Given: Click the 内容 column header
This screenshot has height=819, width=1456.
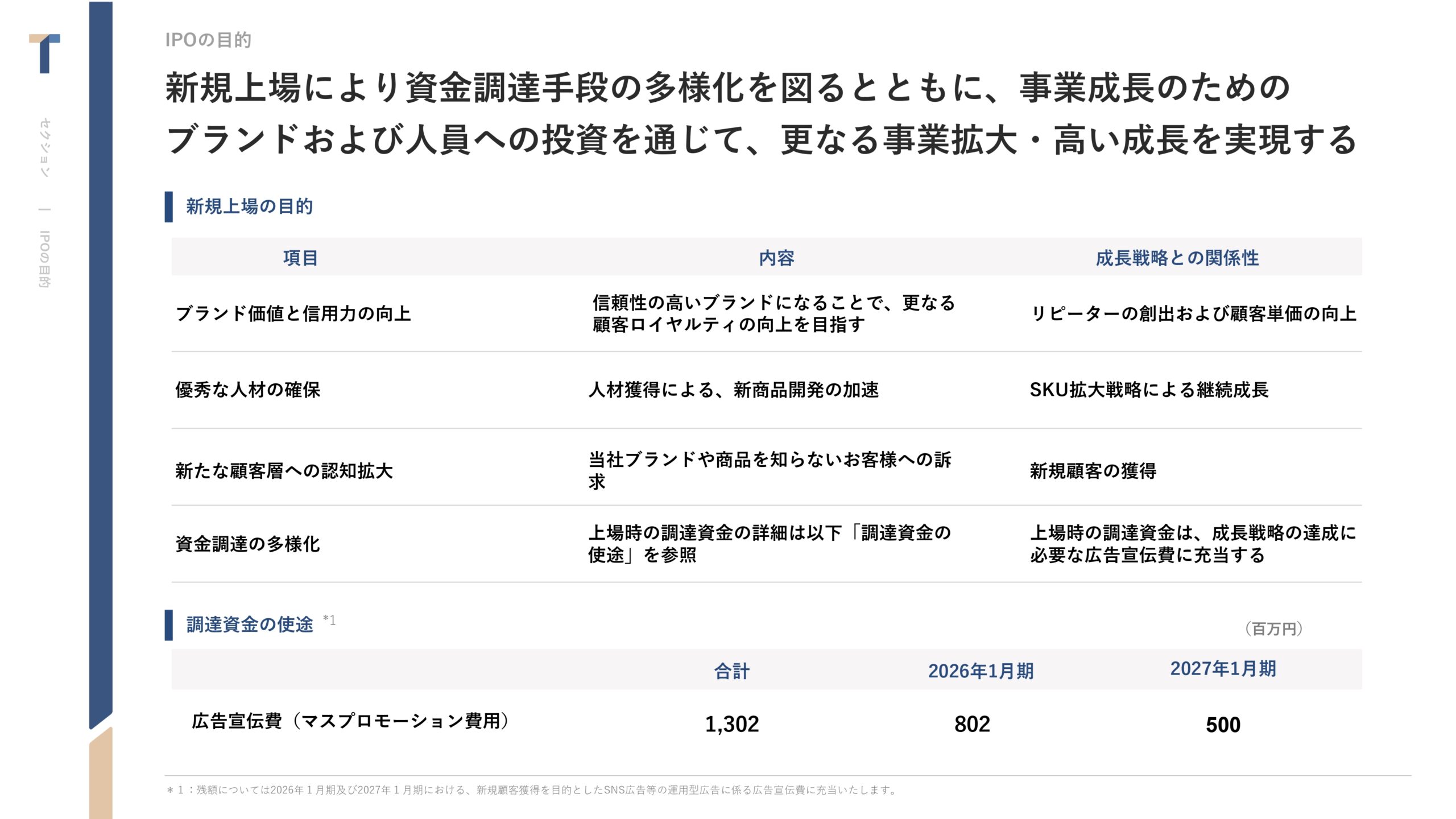Looking at the screenshot, I should click(776, 258).
